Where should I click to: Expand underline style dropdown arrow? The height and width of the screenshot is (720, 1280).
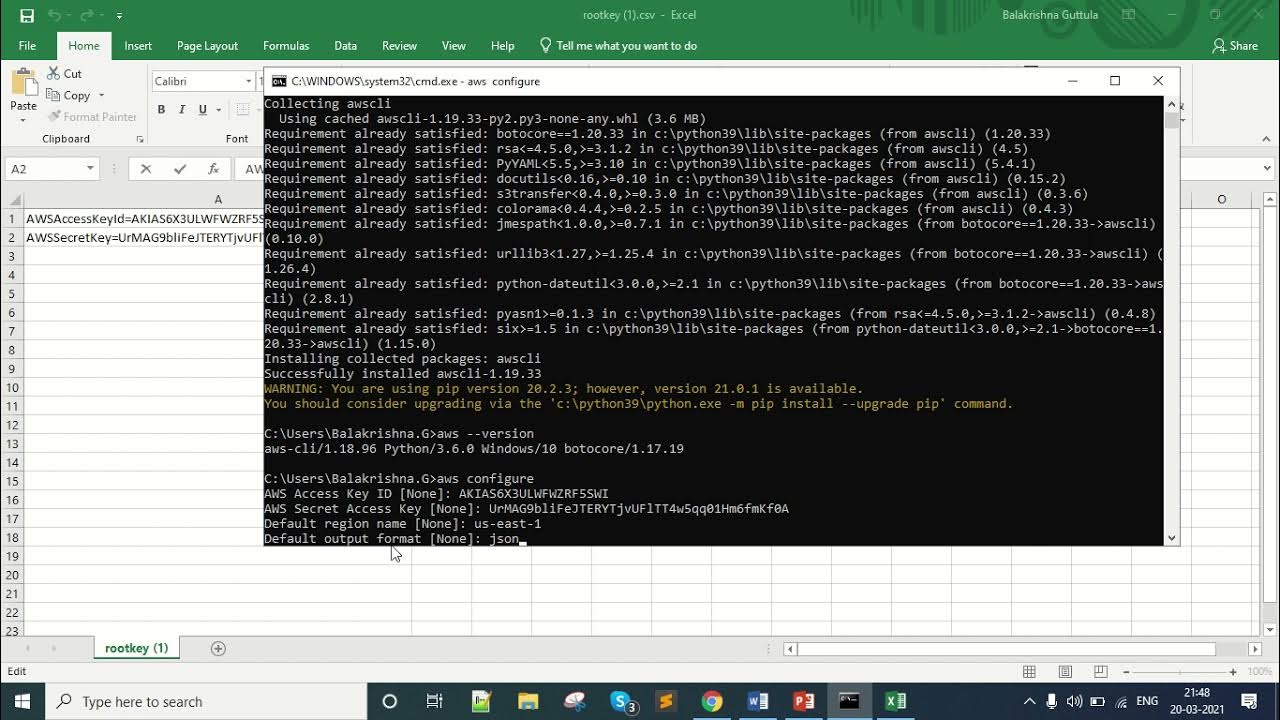(217, 110)
